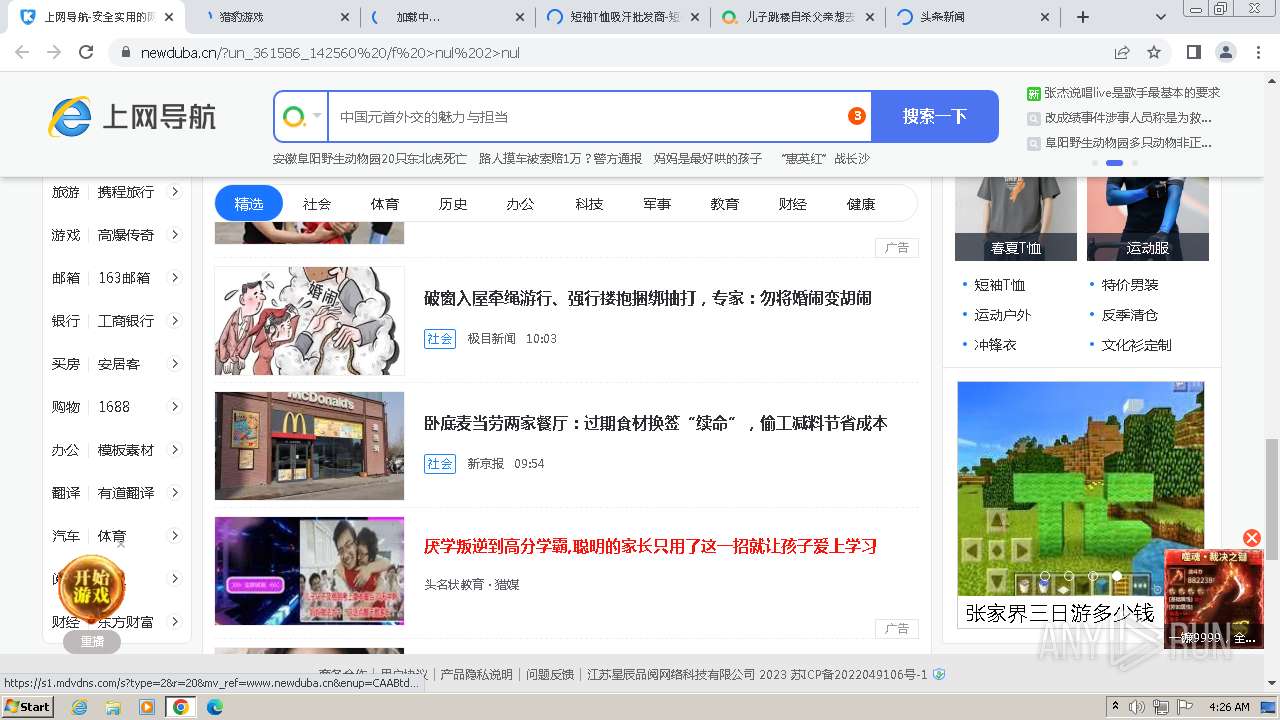Click the browser back arrow
The image size is (1280, 720).
[x=22, y=52]
